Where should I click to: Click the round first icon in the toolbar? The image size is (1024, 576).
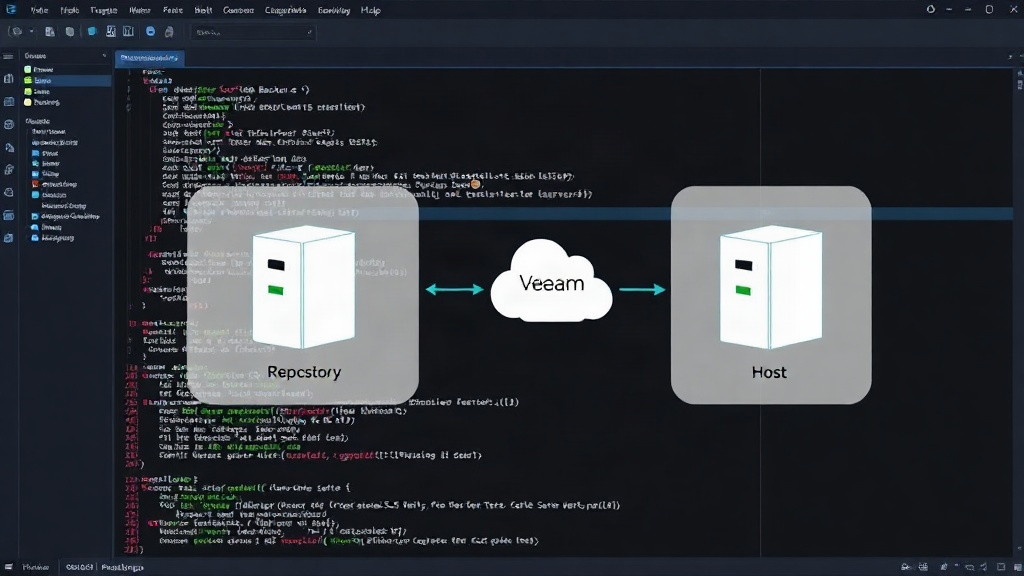tap(17, 31)
